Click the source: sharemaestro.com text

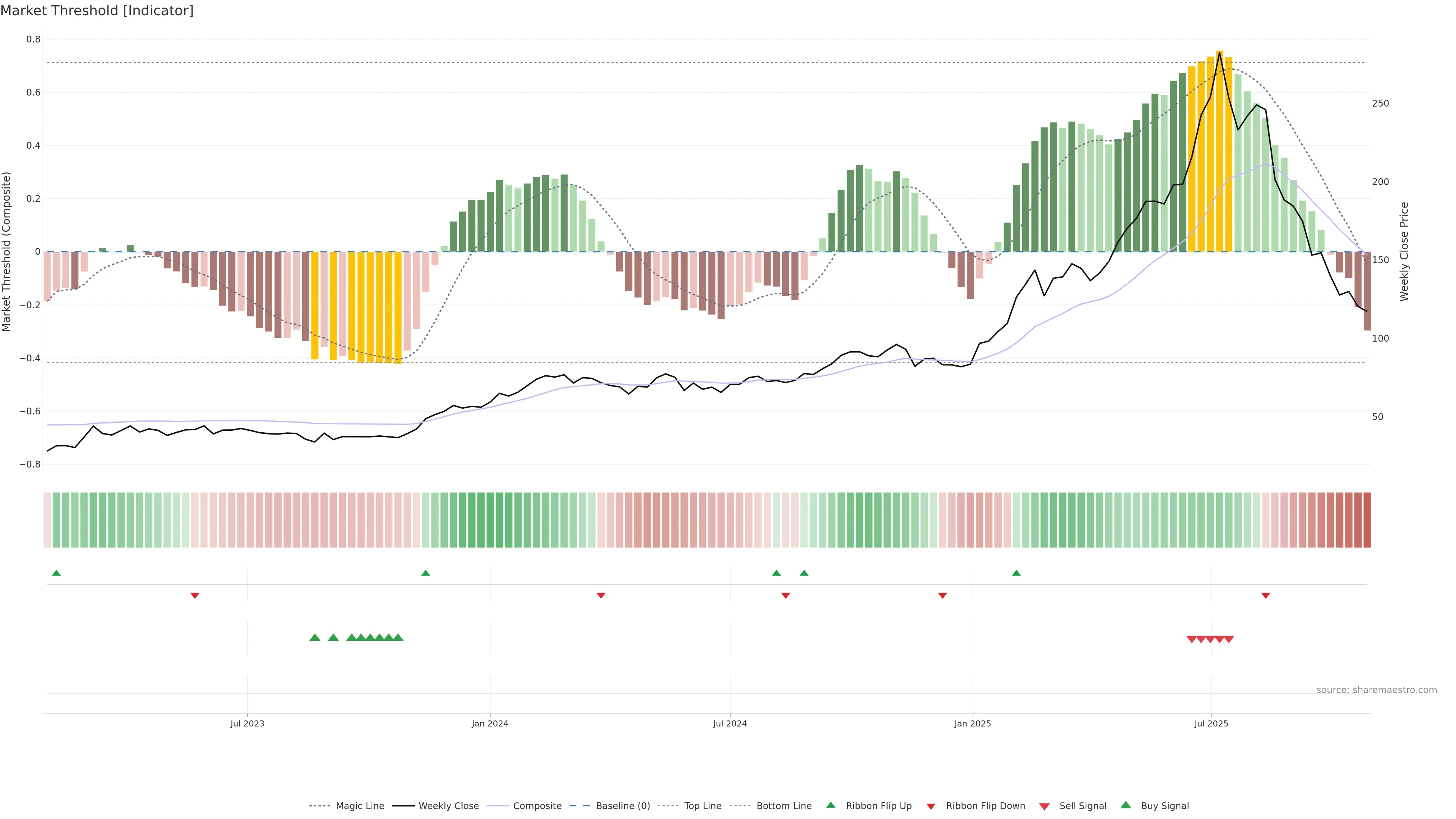[x=1376, y=690]
